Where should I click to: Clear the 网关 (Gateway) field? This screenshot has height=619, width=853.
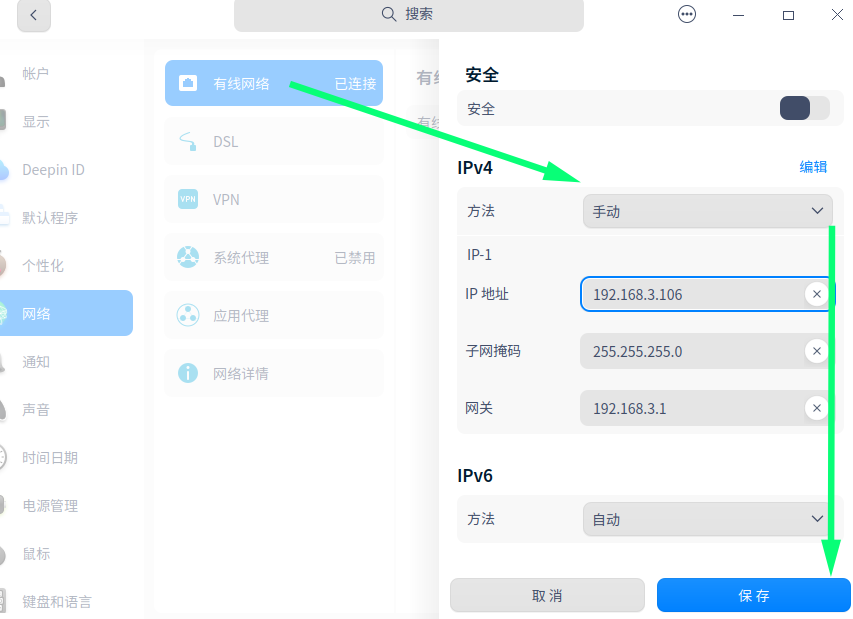pos(817,408)
